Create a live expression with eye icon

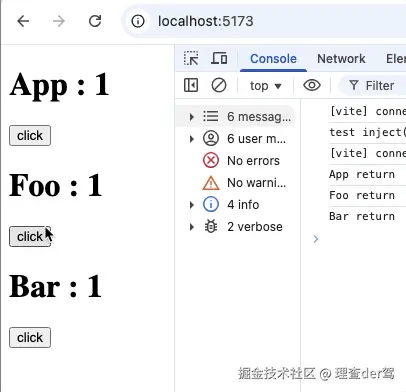(x=312, y=85)
